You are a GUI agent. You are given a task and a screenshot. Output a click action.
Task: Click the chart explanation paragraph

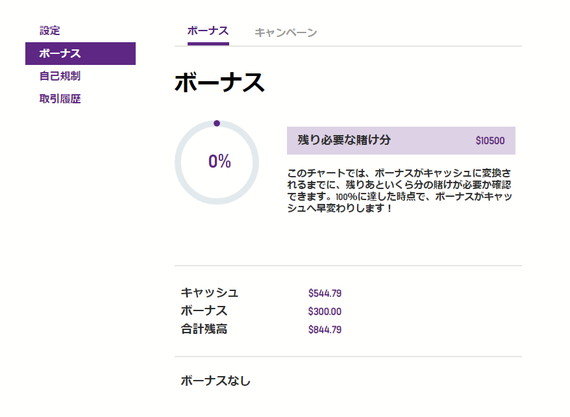click(400, 191)
